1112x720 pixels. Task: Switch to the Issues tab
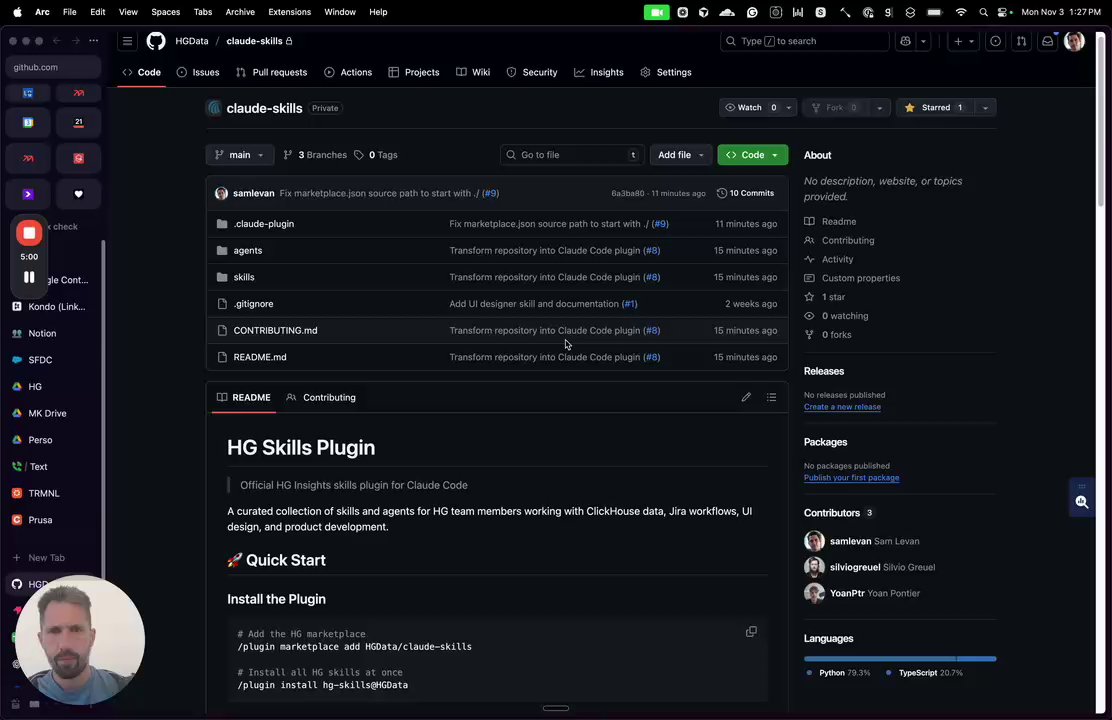click(x=198, y=72)
